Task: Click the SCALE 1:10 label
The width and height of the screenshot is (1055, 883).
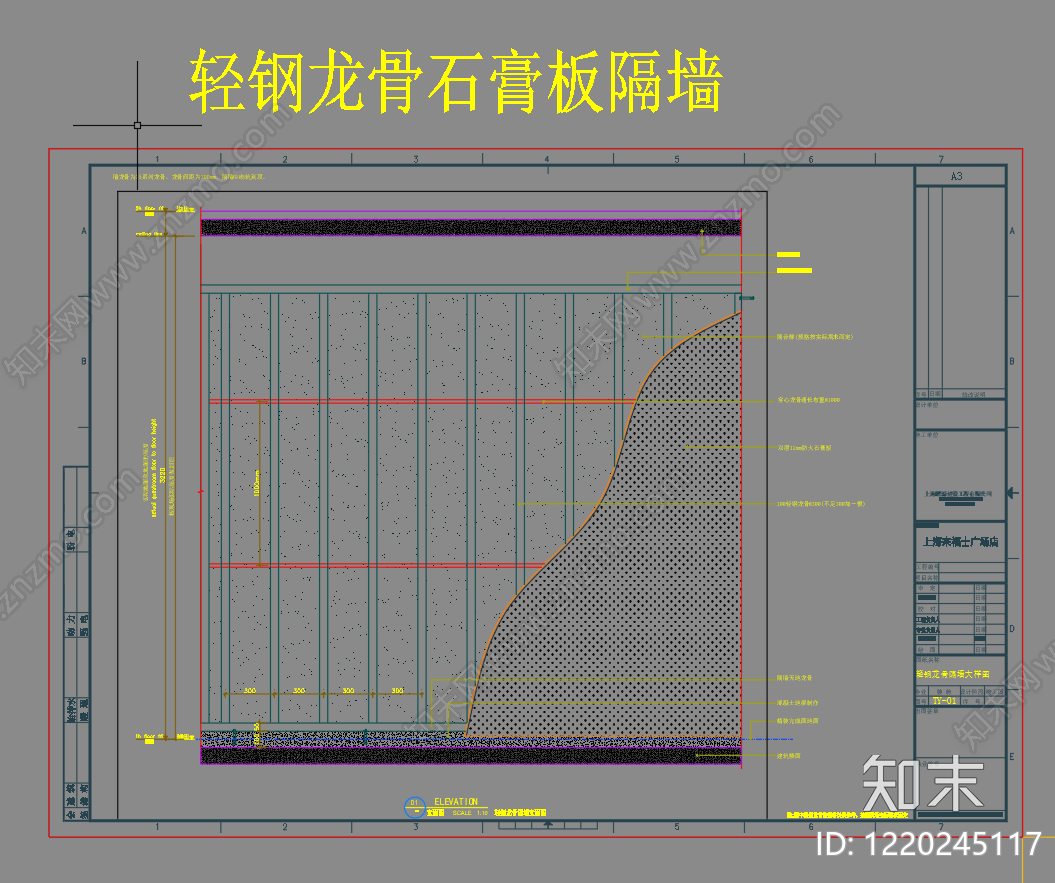Action: 470,813
